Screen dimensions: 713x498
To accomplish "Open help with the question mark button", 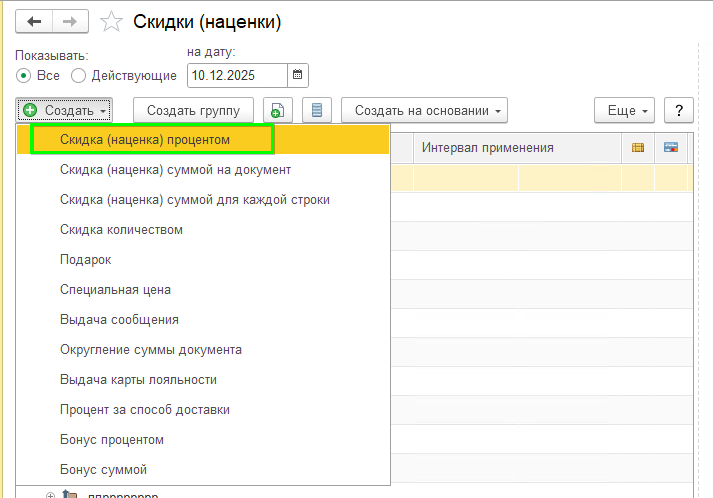I will [679, 110].
